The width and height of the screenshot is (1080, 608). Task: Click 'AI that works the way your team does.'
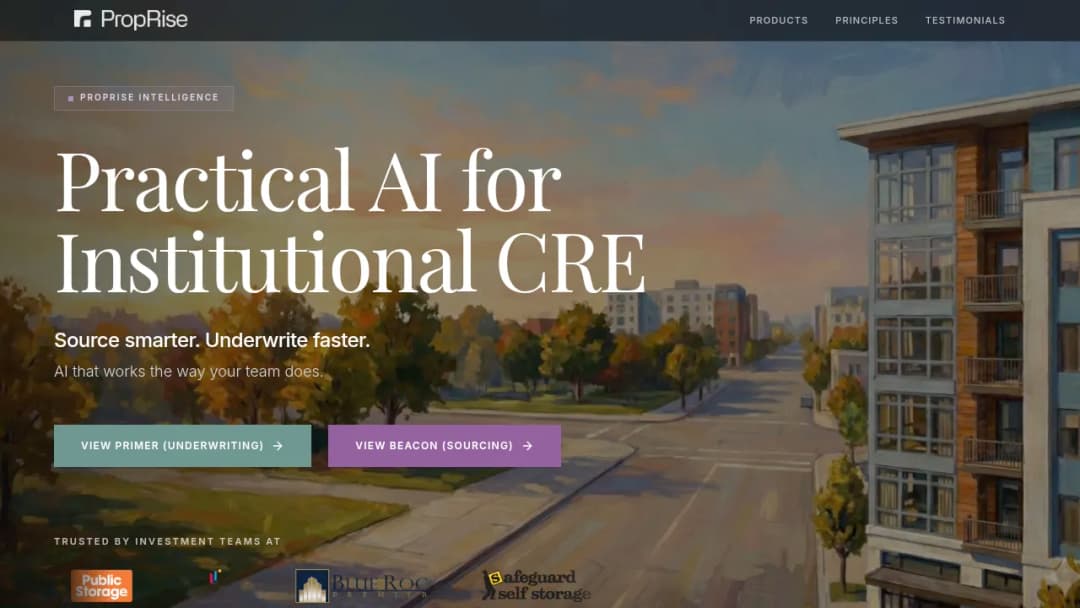[x=188, y=372]
